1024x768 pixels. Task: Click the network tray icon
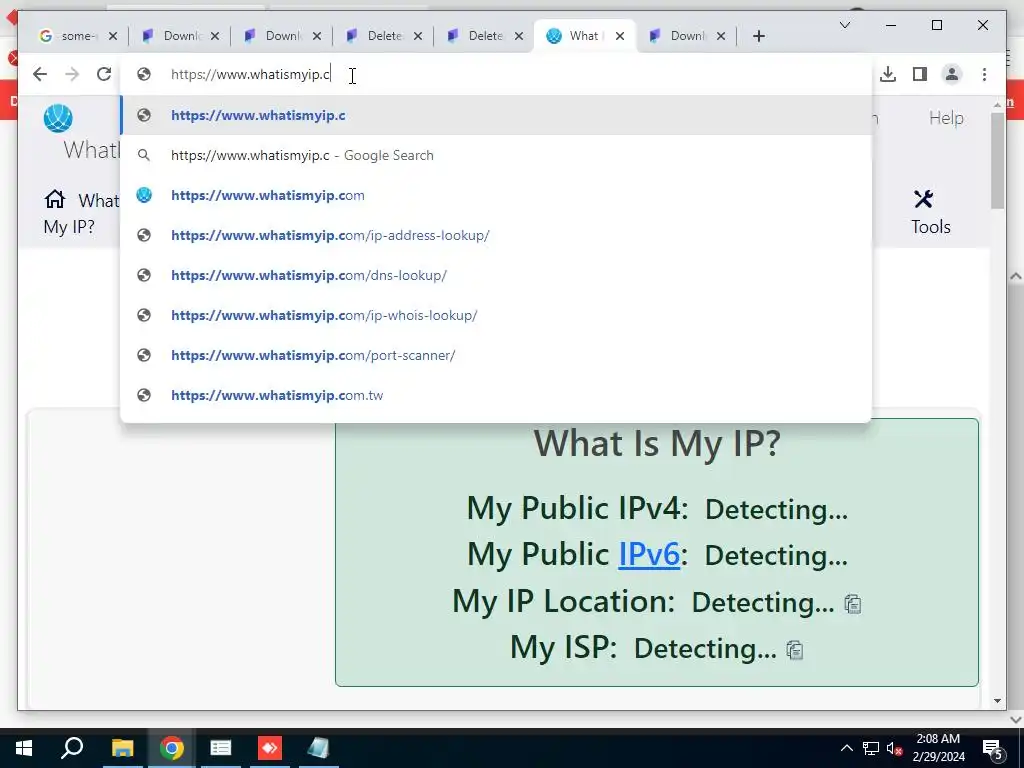tap(871, 748)
